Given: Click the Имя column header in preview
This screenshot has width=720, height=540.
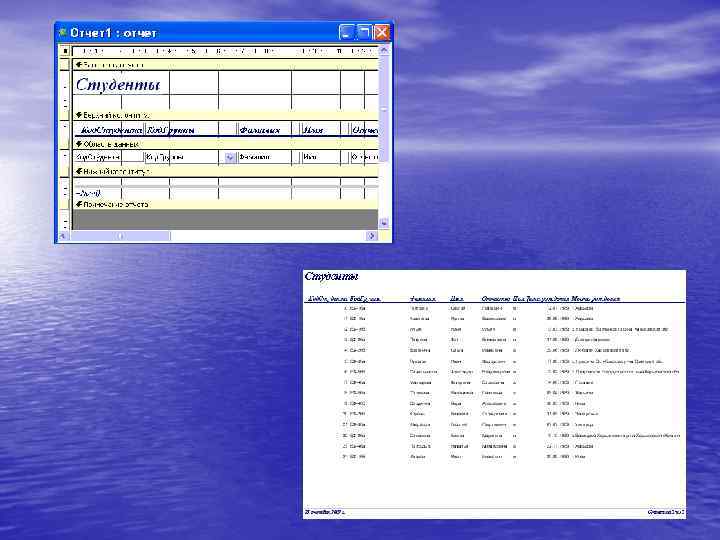Looking at the screenshot, I should tap(456, 298).
